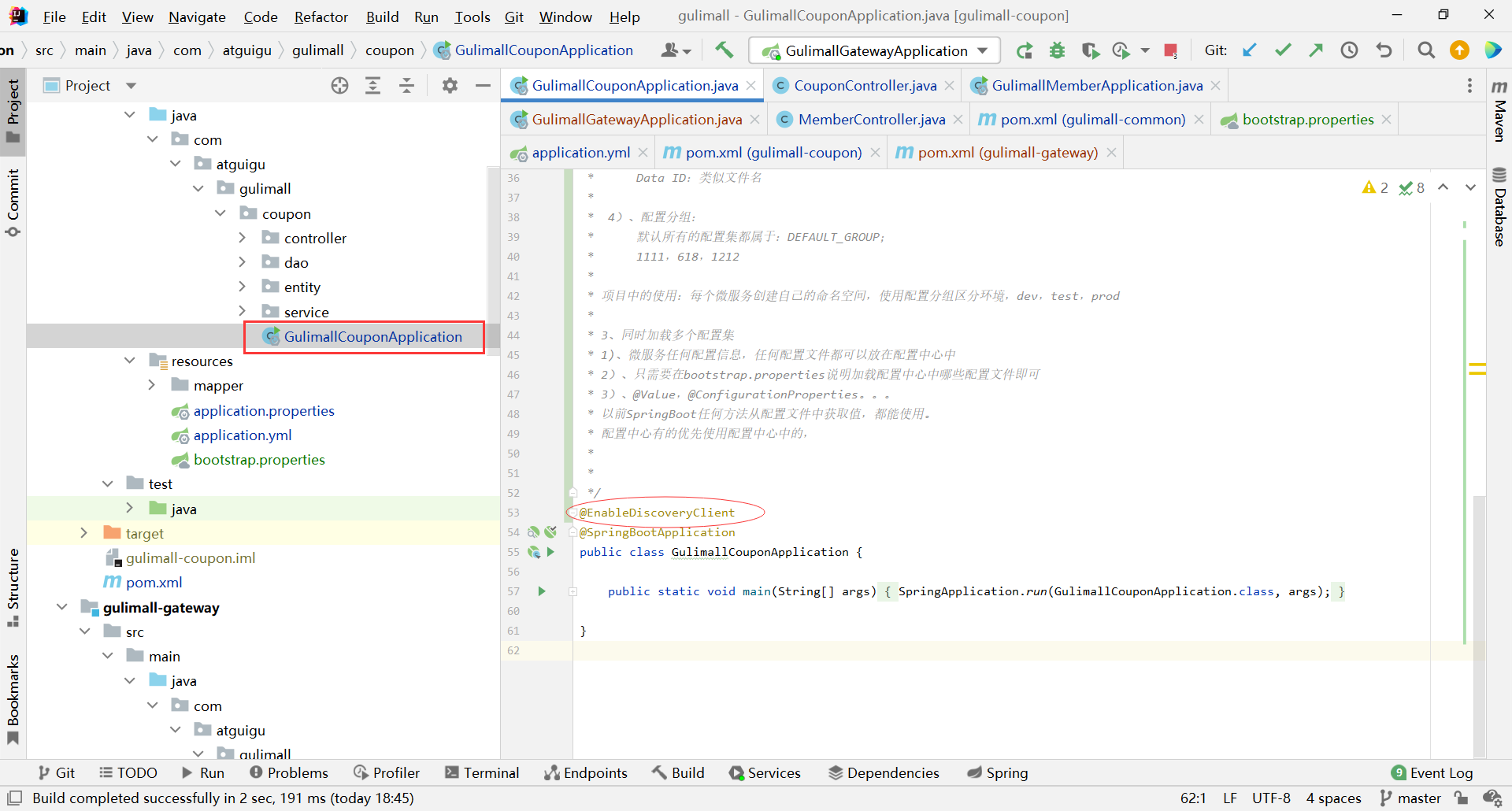
Task: Collapse the coupon package folder
Action: tap(220, 213)
